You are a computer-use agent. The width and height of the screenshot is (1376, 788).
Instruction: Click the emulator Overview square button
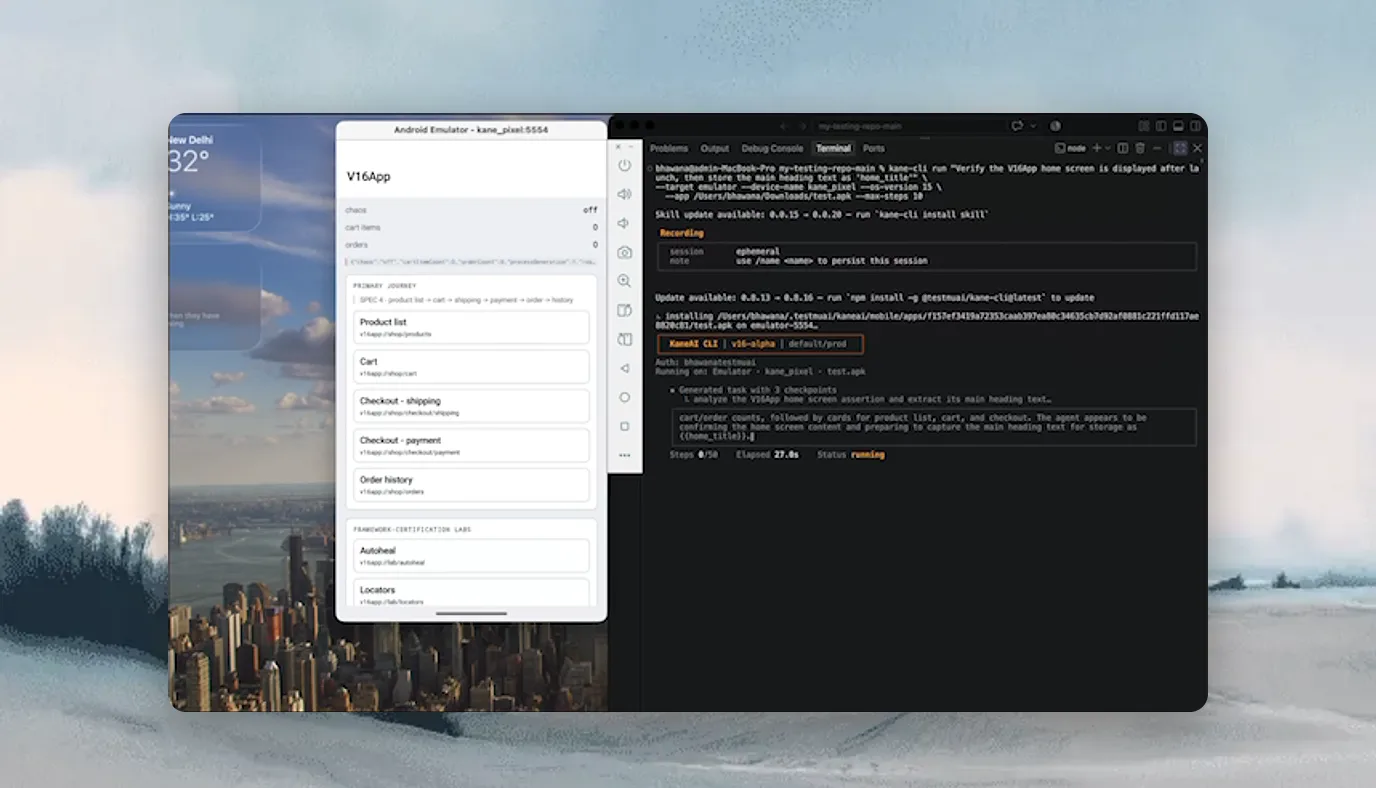(x=624, y=426)
